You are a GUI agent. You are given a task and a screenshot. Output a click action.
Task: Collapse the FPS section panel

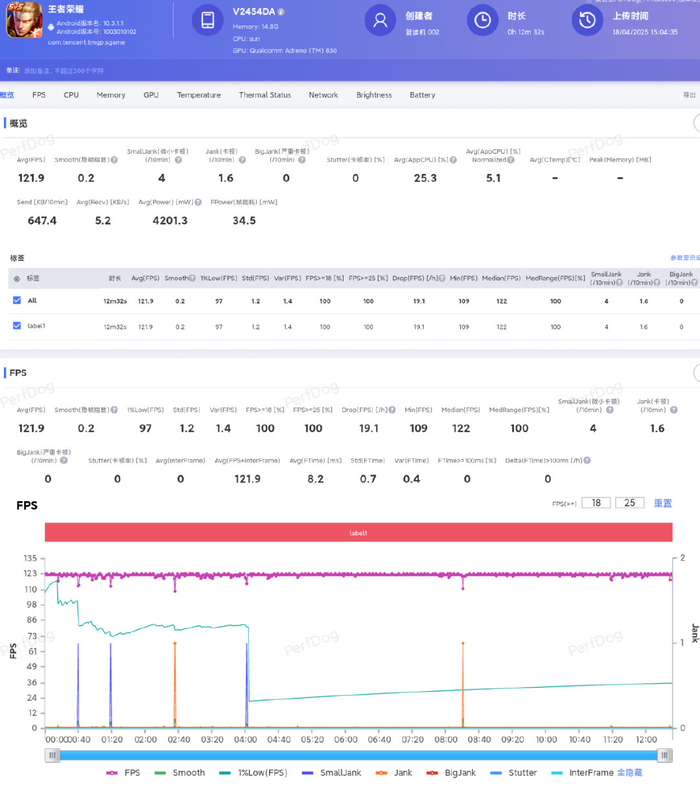[696, 373]
